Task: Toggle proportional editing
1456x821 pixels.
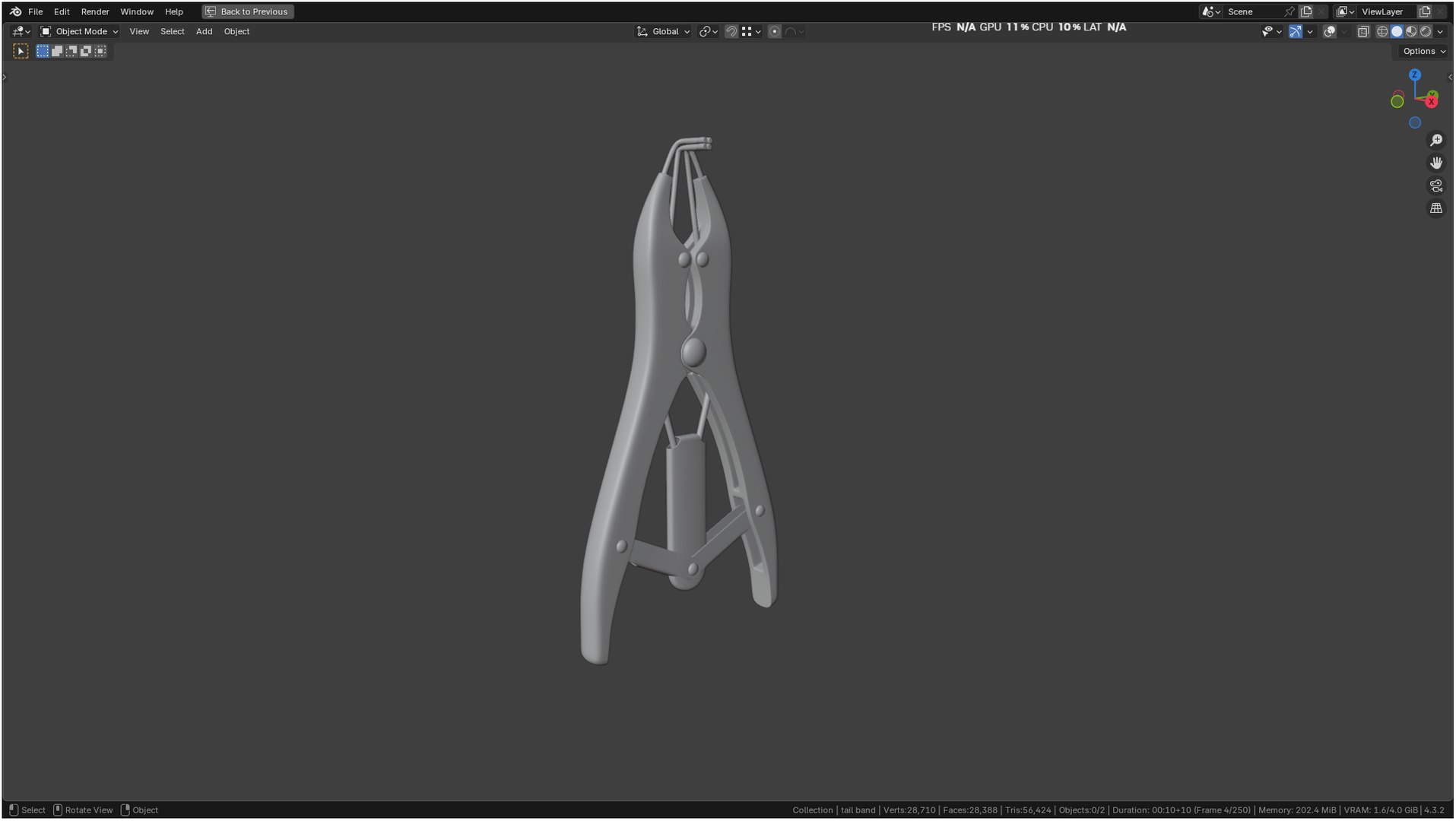Action: [x=774, y=31]
